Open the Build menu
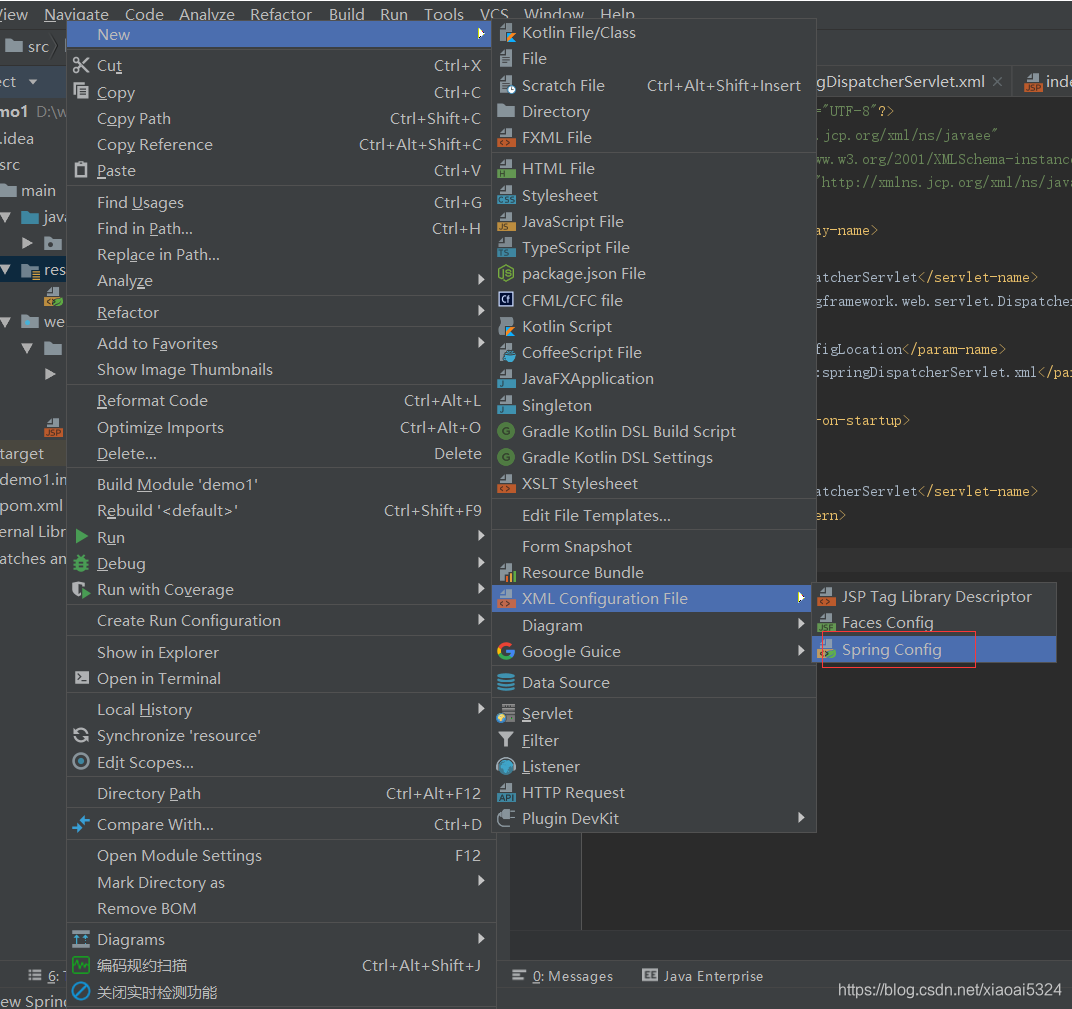 (x=347, y=14)
